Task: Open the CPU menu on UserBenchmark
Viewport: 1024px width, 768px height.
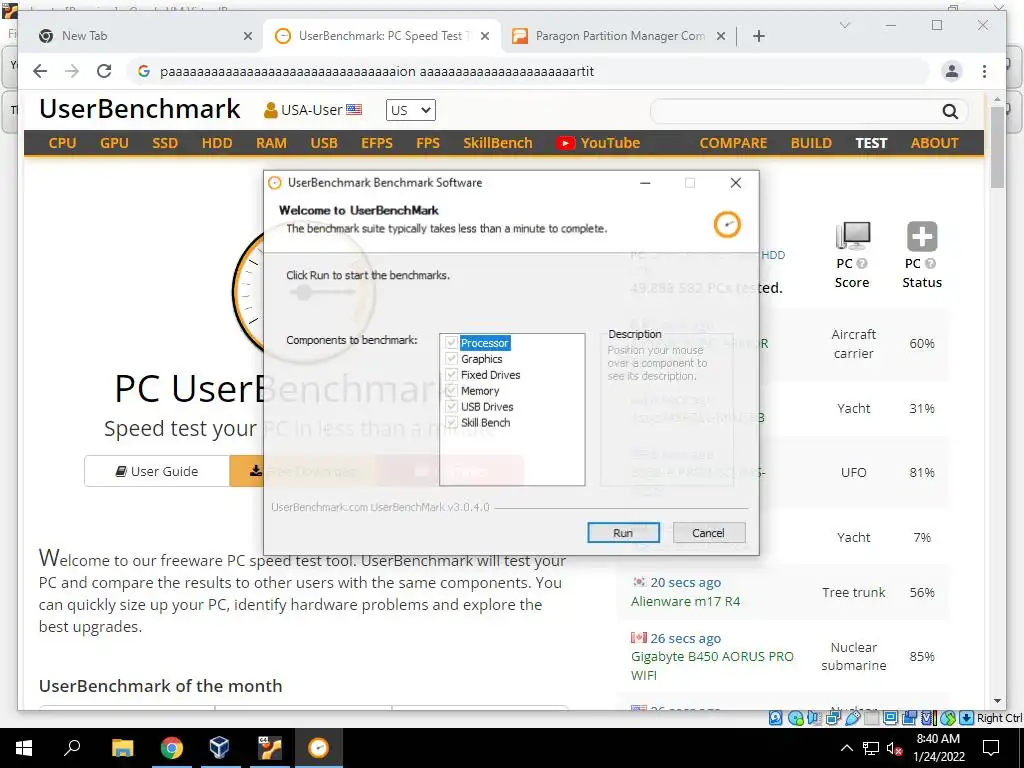Action: point(62,143)
